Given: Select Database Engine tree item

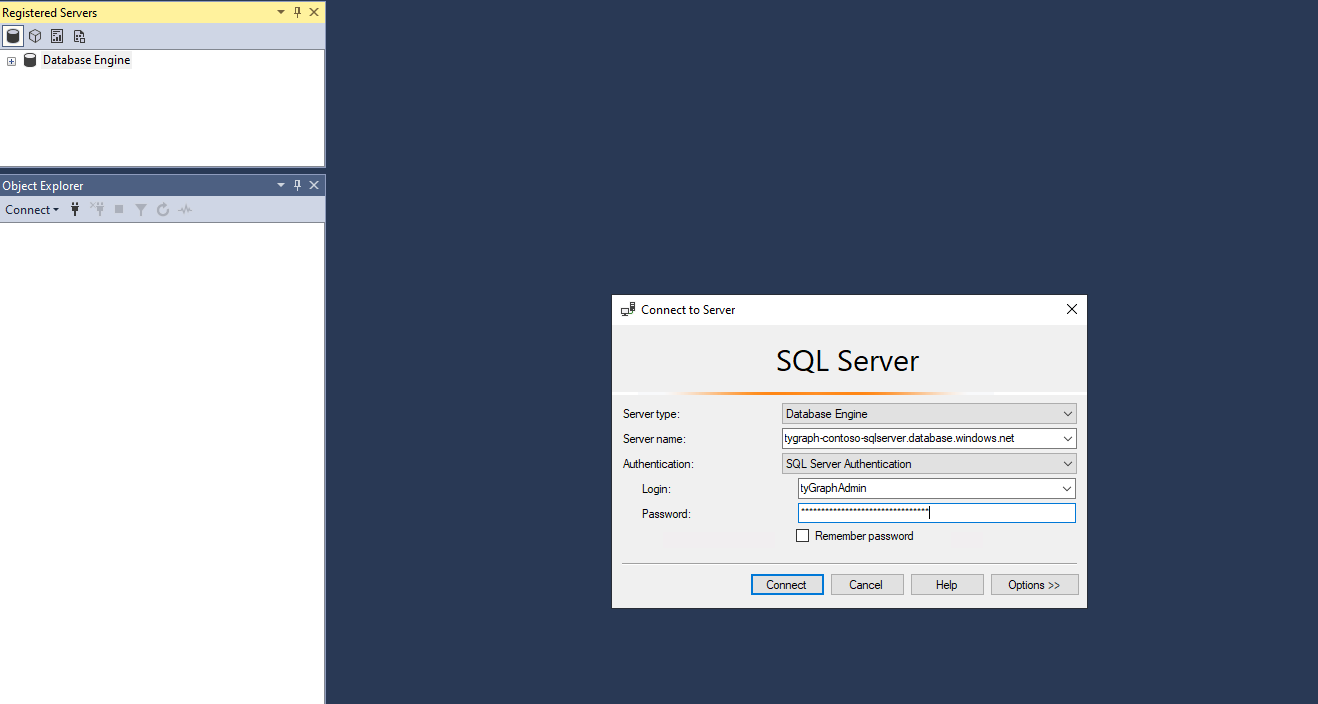Looking at the screenshot, I should (86, 60).
